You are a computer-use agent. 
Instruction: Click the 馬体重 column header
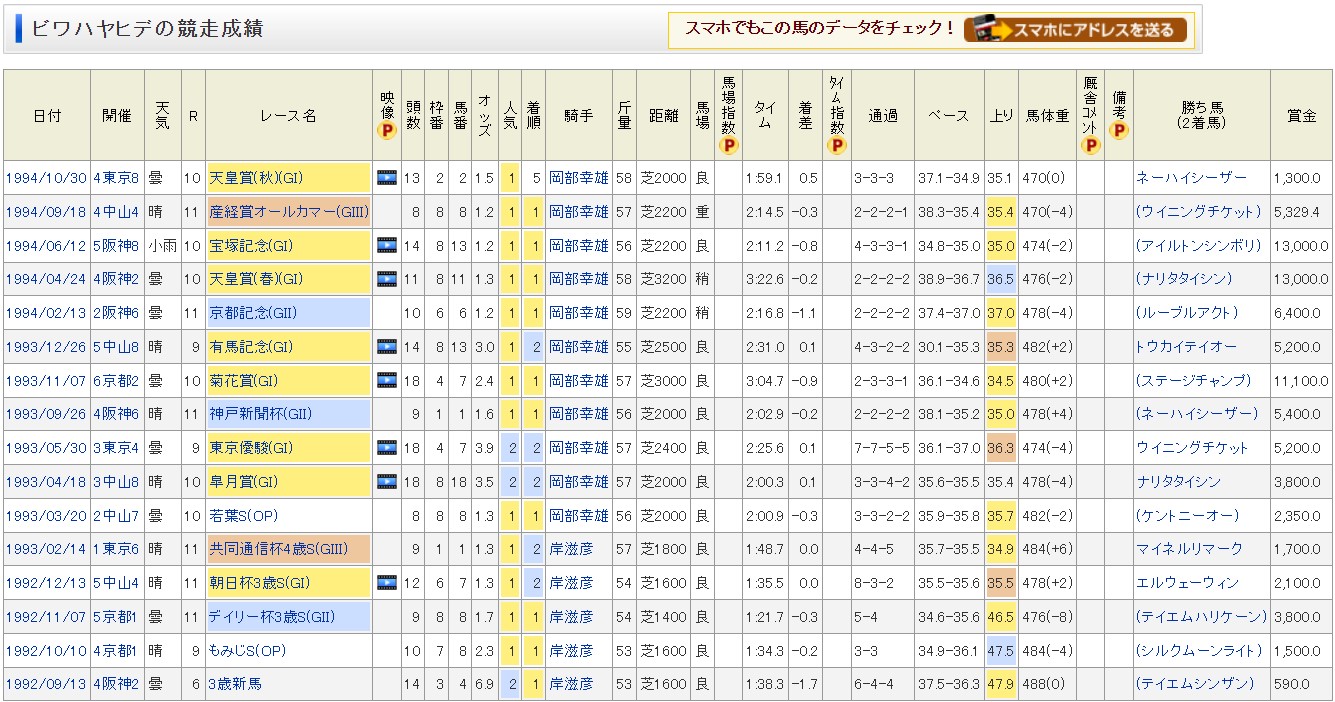click(1047, 116)
